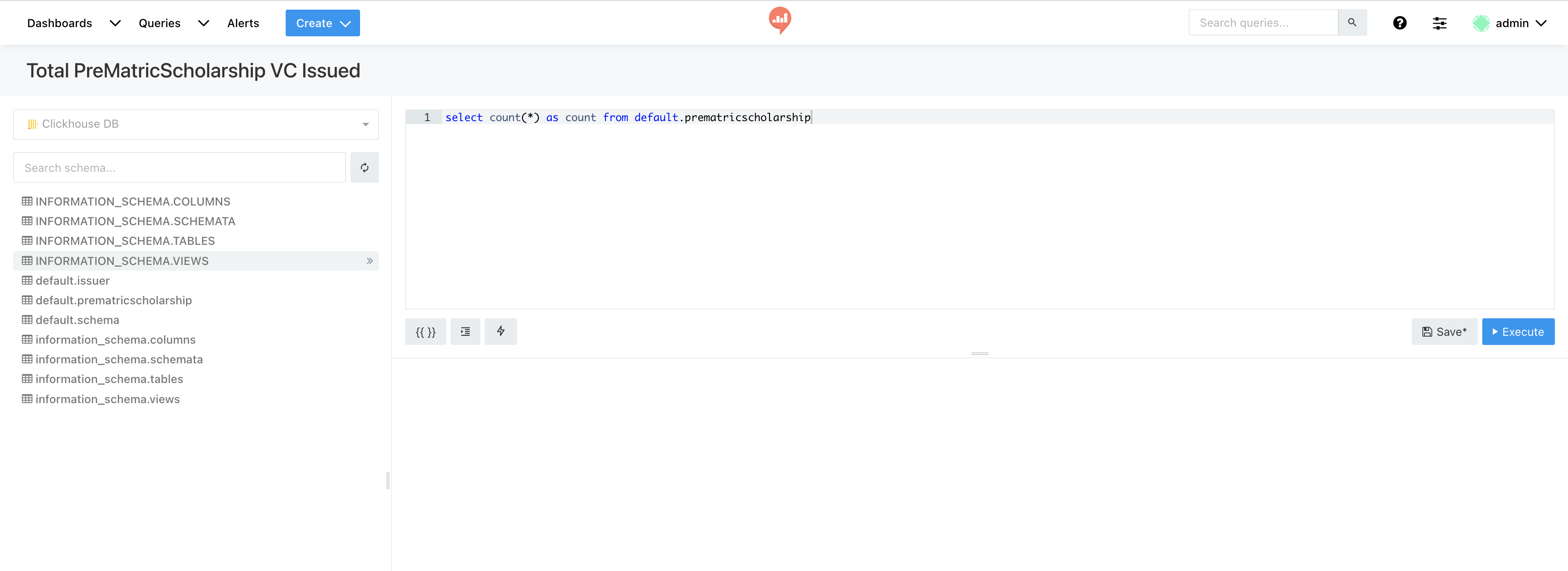1568x571 pixels.
Task: Refresh the schema list
Action: (x=364, y=168)
